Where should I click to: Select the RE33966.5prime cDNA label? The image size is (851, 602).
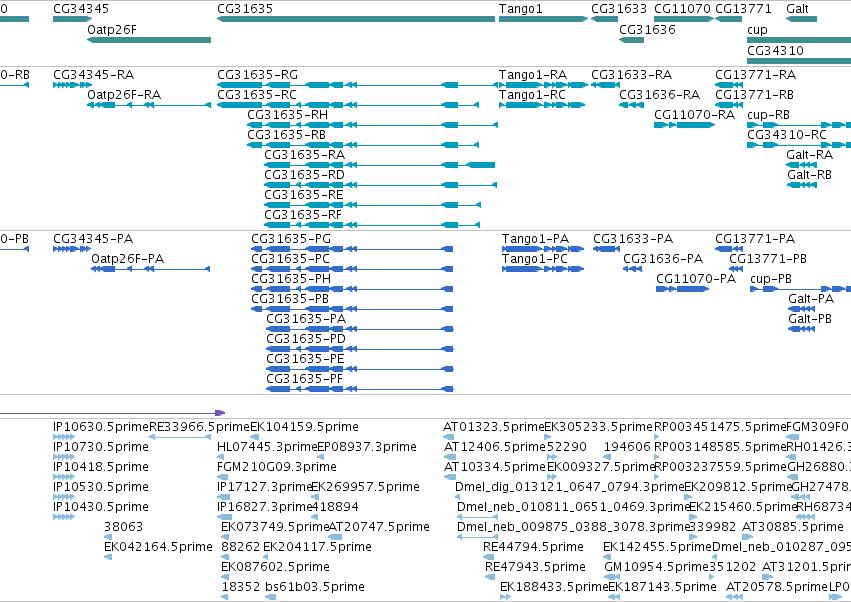click(200, 427)
